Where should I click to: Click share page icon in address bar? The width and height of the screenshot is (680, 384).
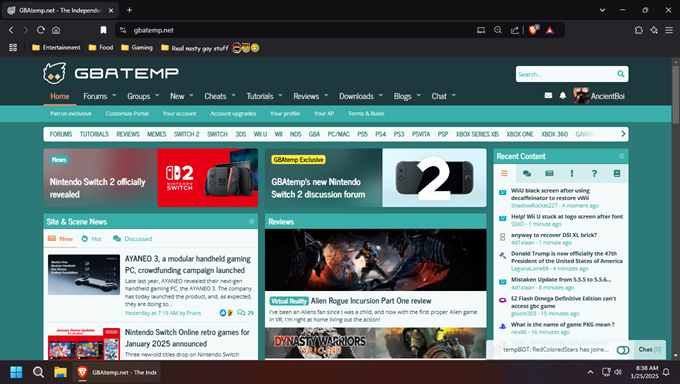(x=515, y=30)
